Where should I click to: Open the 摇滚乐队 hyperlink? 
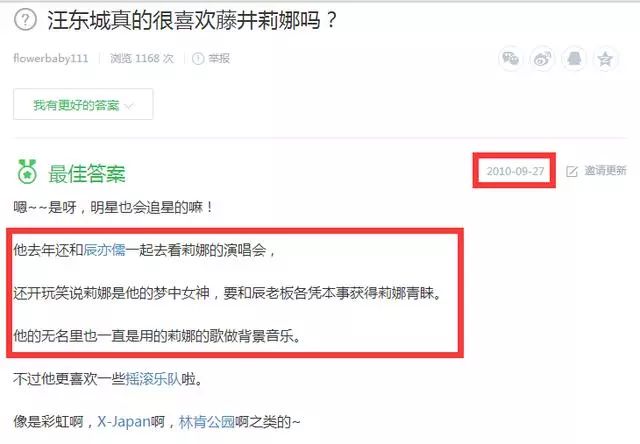pos(153,379)
